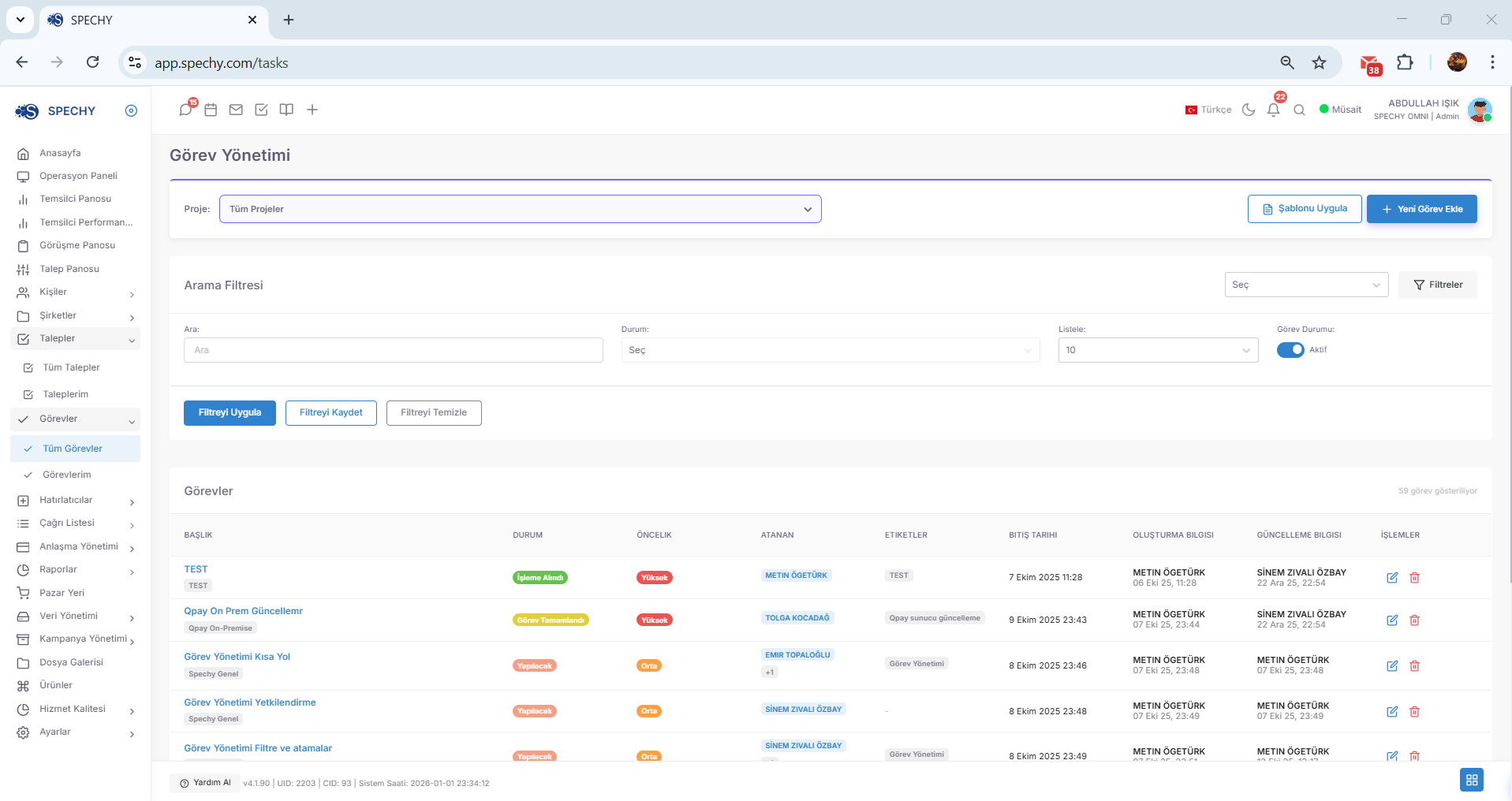Open Operasyon Paneli in sidebar
The image size is (1512, 801).
pyautogui.click(x=78, y=176)
